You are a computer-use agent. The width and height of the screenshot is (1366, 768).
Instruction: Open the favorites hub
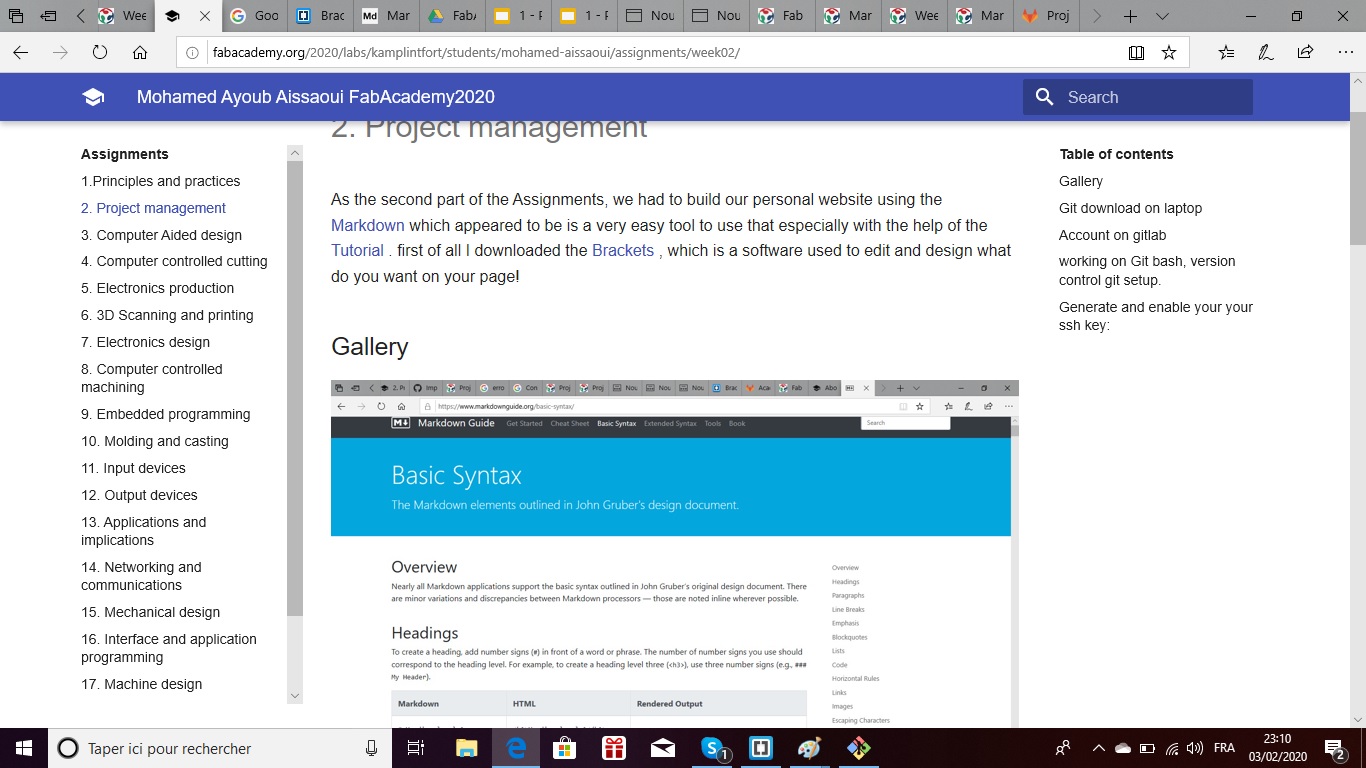(1227, 53)
